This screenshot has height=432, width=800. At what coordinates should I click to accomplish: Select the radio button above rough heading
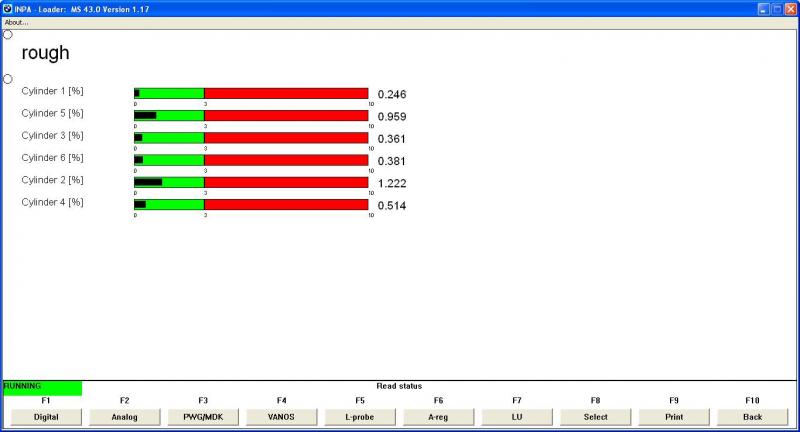(8, 34)
